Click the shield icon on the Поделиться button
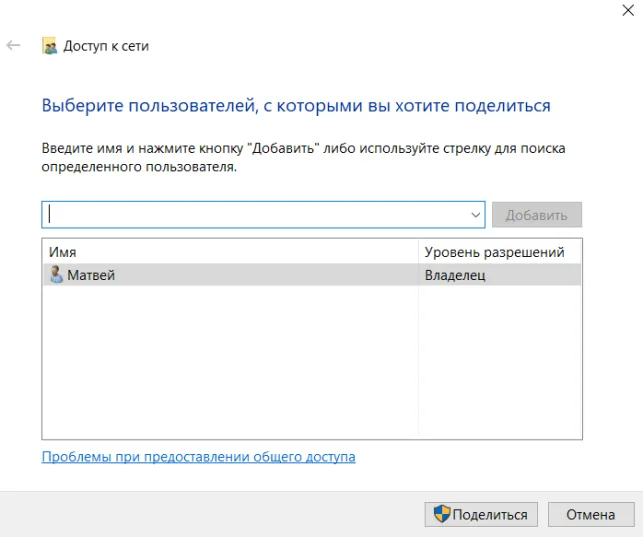 tap(441, 514)
